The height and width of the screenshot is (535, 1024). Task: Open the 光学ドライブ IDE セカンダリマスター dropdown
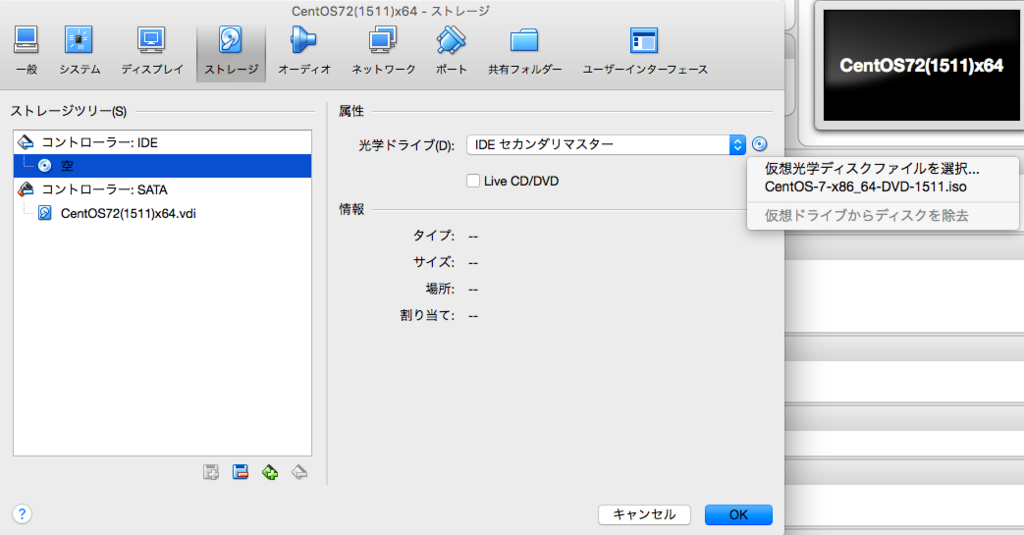tap(606, 144)
